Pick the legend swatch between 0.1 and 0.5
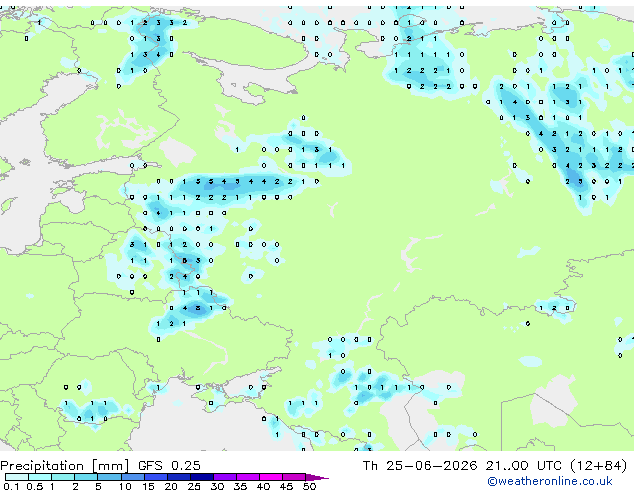Viewport: 634px width, 490px height. 17,477
